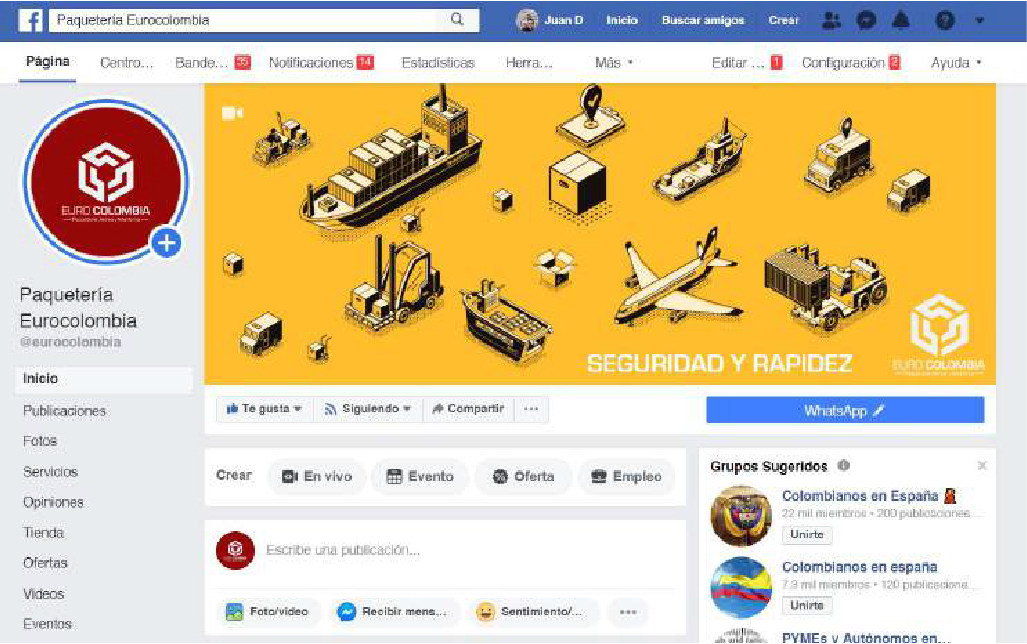The width and height of the screenshot is (1027, 644).
Task: Open the three-dots menu beside Compartir
Action: tap(531, 409)
